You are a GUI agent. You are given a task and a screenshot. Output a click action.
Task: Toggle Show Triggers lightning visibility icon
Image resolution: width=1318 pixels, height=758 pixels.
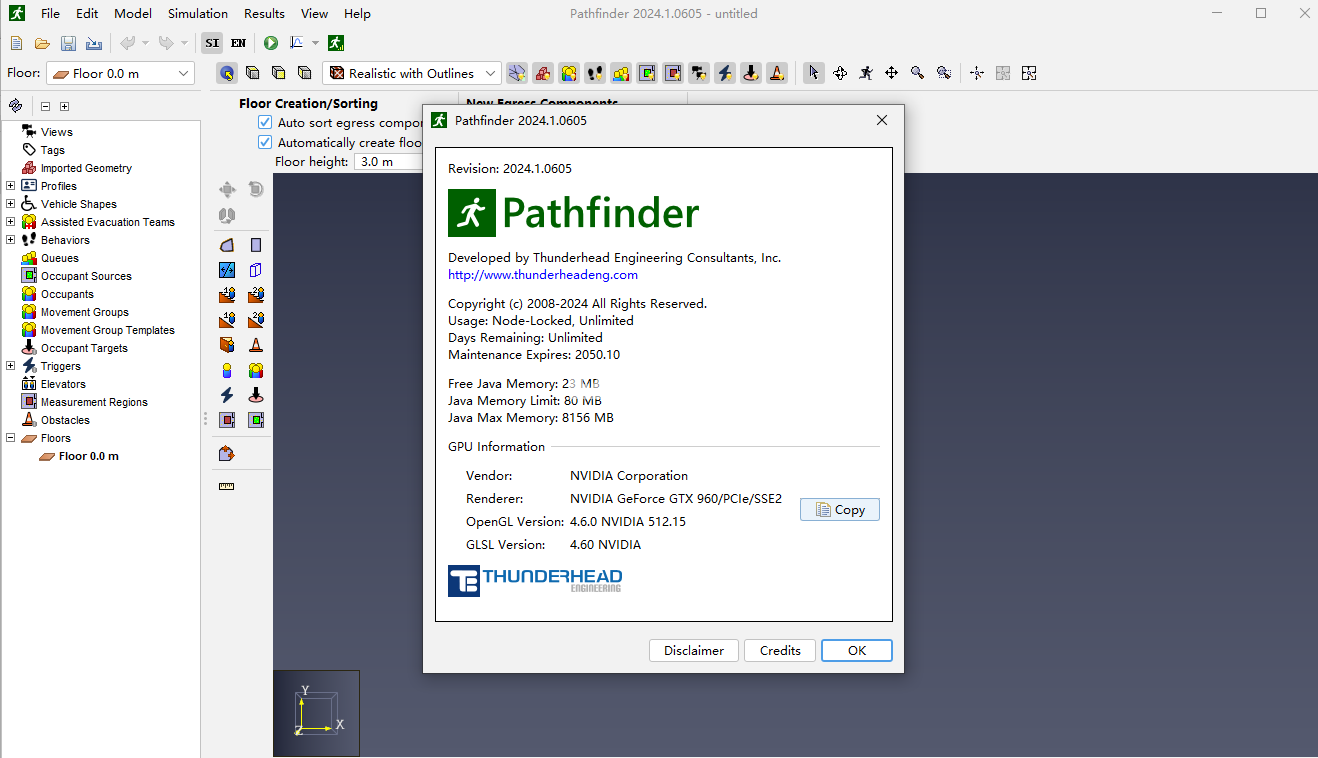724,73
